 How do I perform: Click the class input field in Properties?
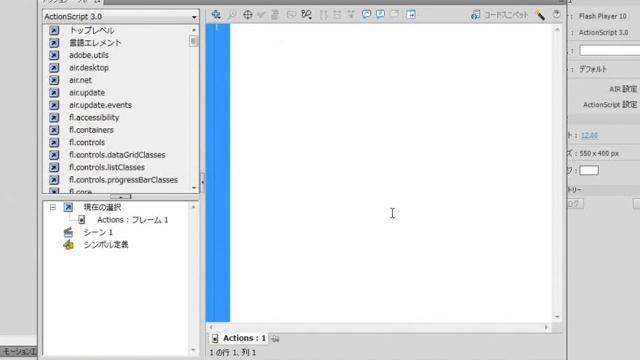610,51
